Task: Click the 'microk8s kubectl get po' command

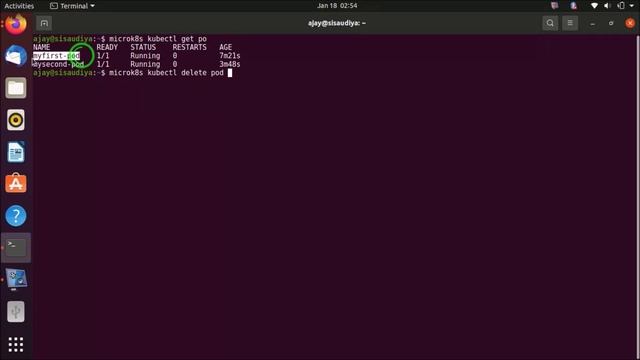Action: (x=158, y=39)
